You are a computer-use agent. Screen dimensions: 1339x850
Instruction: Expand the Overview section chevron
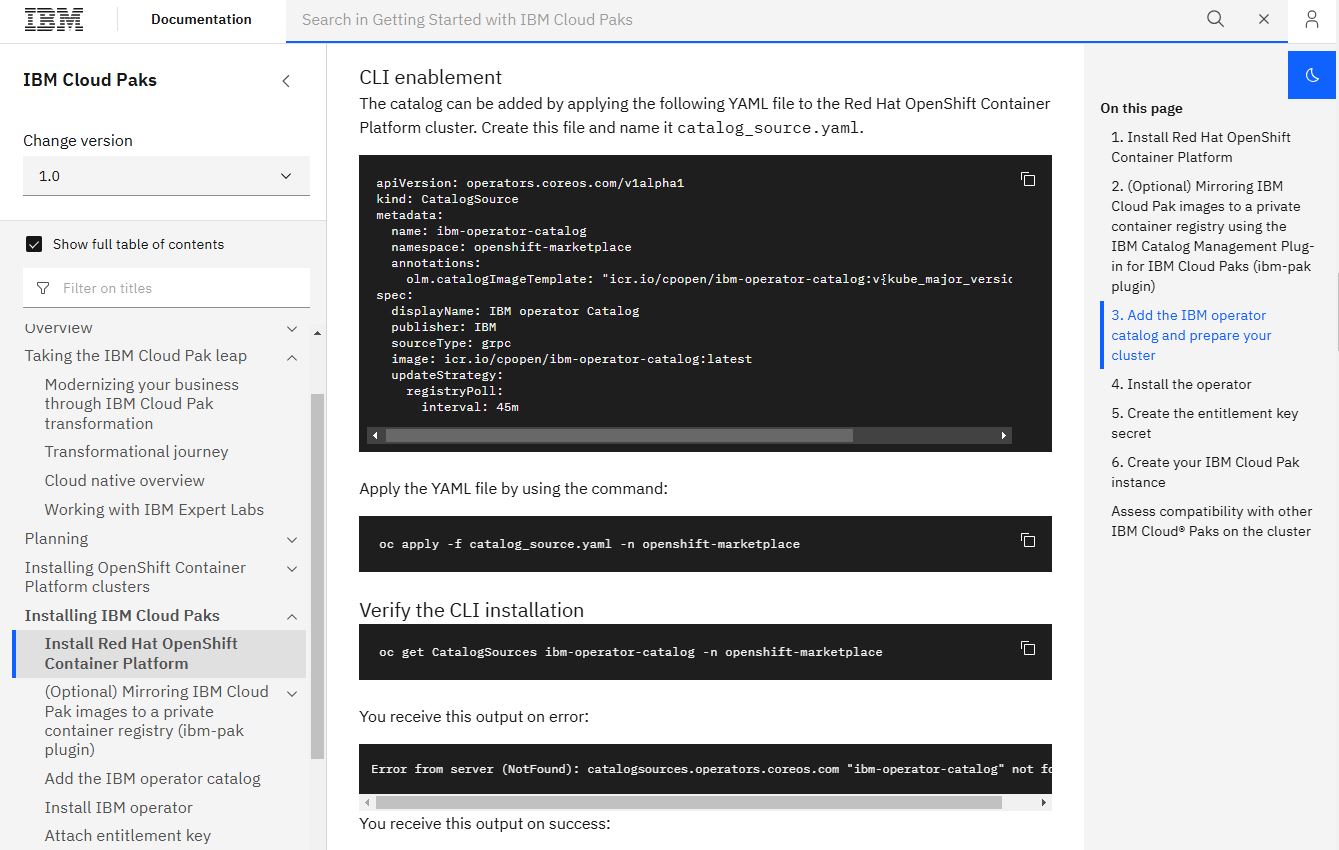tap(292, 328)
